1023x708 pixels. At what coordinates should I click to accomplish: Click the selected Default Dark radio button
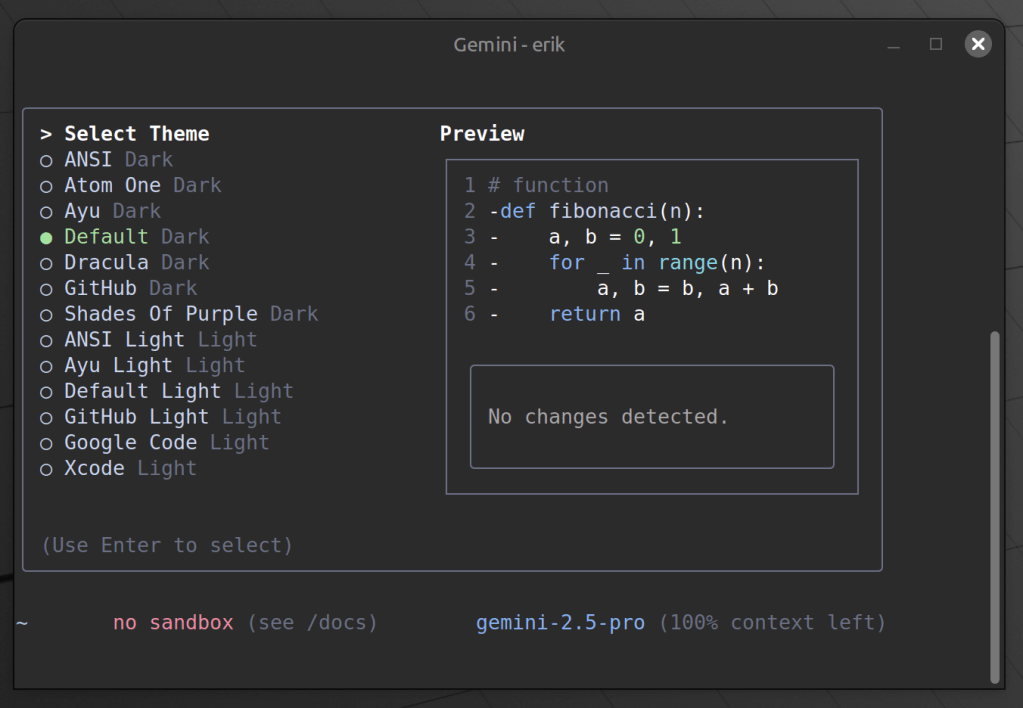(x=46, y=237)
